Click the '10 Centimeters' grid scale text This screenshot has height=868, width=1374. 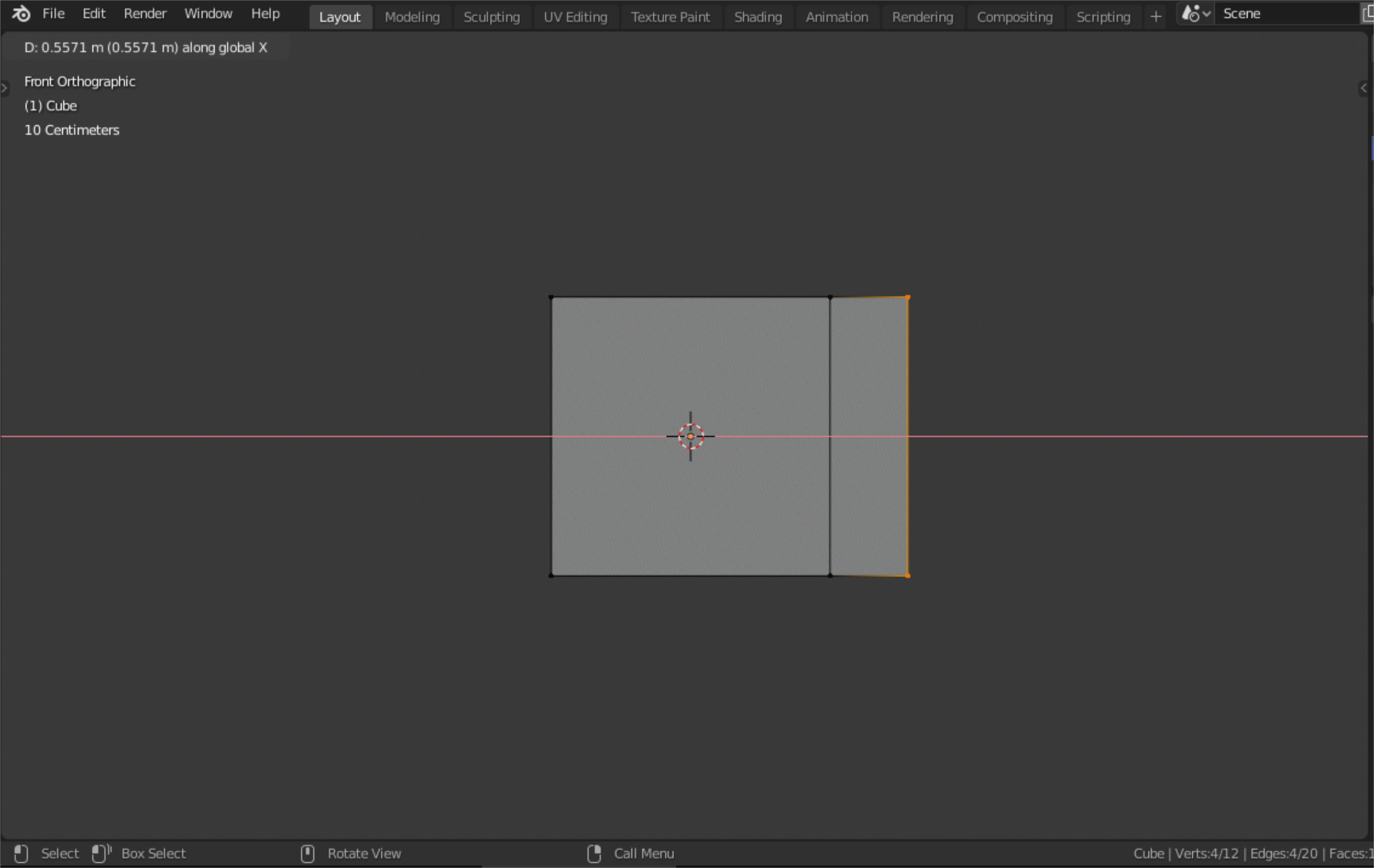[72, 130]
